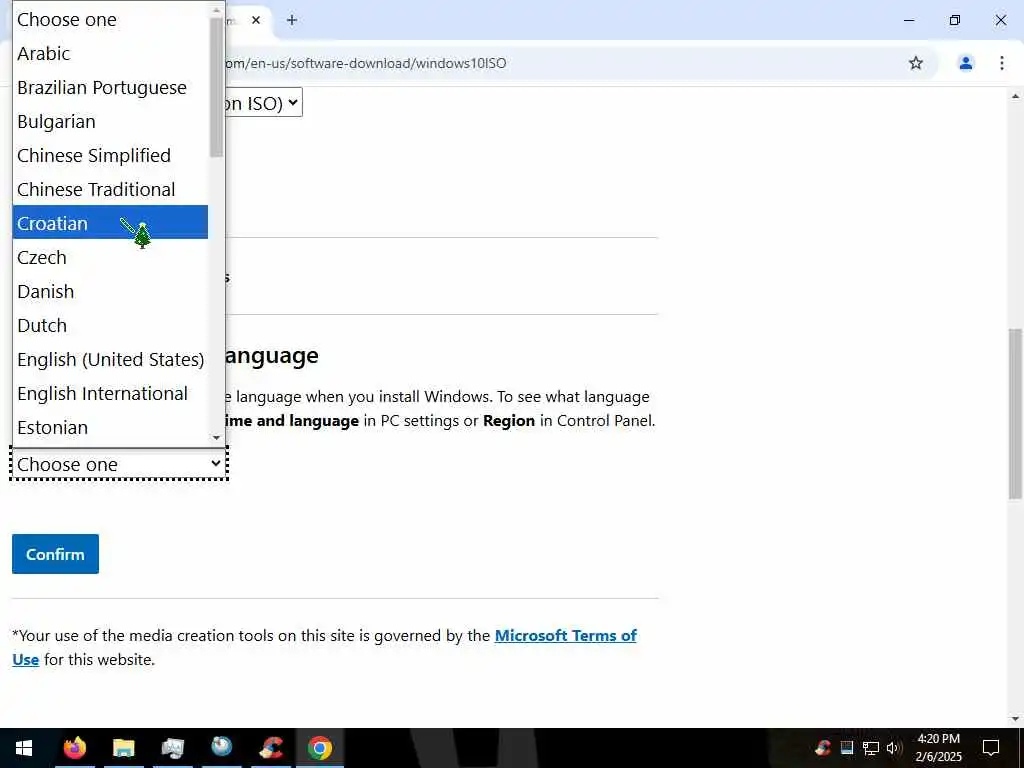
Task: Minimize the Chrome window
Action: [x=908, y=20]
